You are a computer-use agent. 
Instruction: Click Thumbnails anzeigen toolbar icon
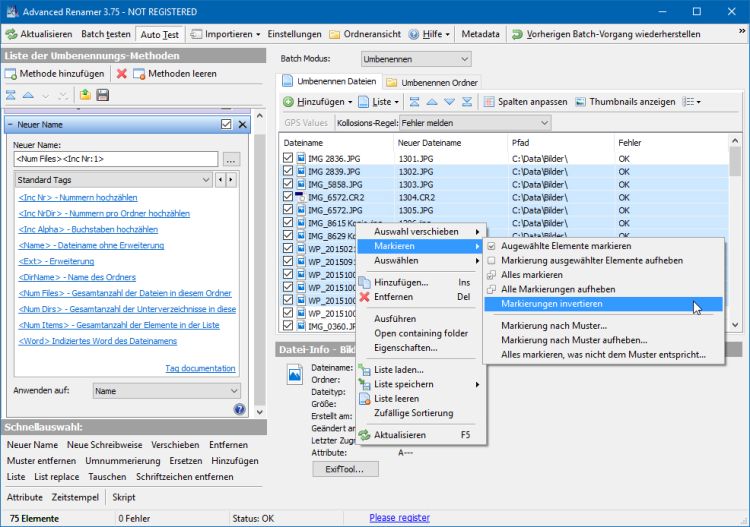point(581,102)
